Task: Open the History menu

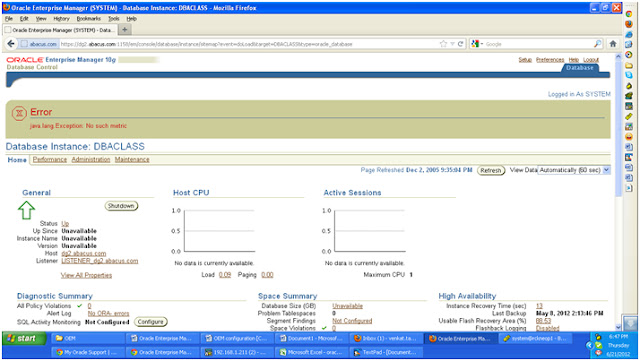Action: coord(61,19)
